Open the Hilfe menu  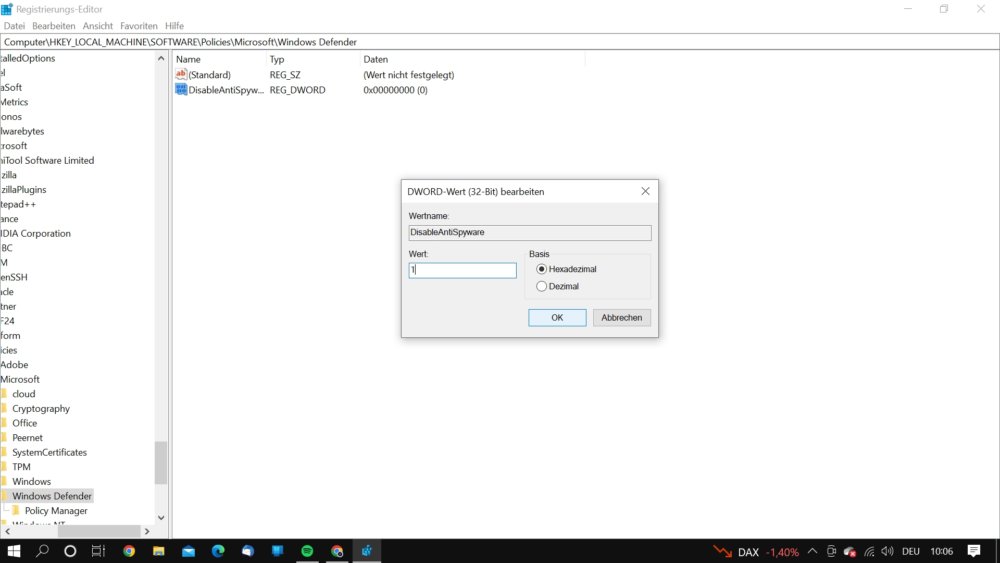pos(174,26)
